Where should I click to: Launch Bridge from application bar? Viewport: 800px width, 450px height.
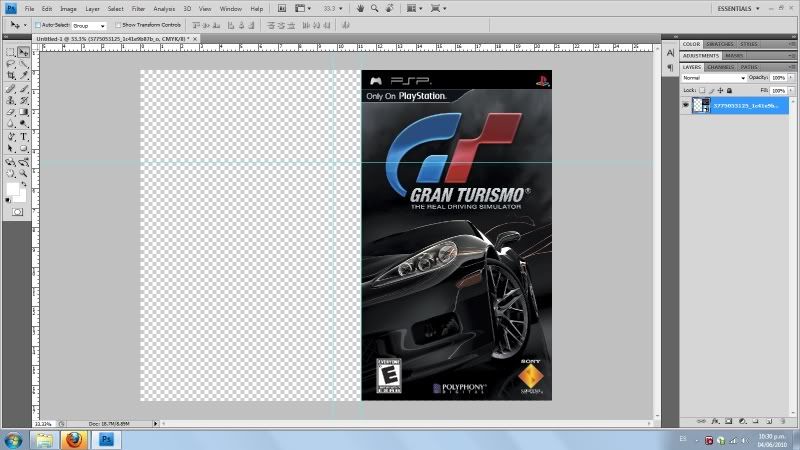point(282,8)
